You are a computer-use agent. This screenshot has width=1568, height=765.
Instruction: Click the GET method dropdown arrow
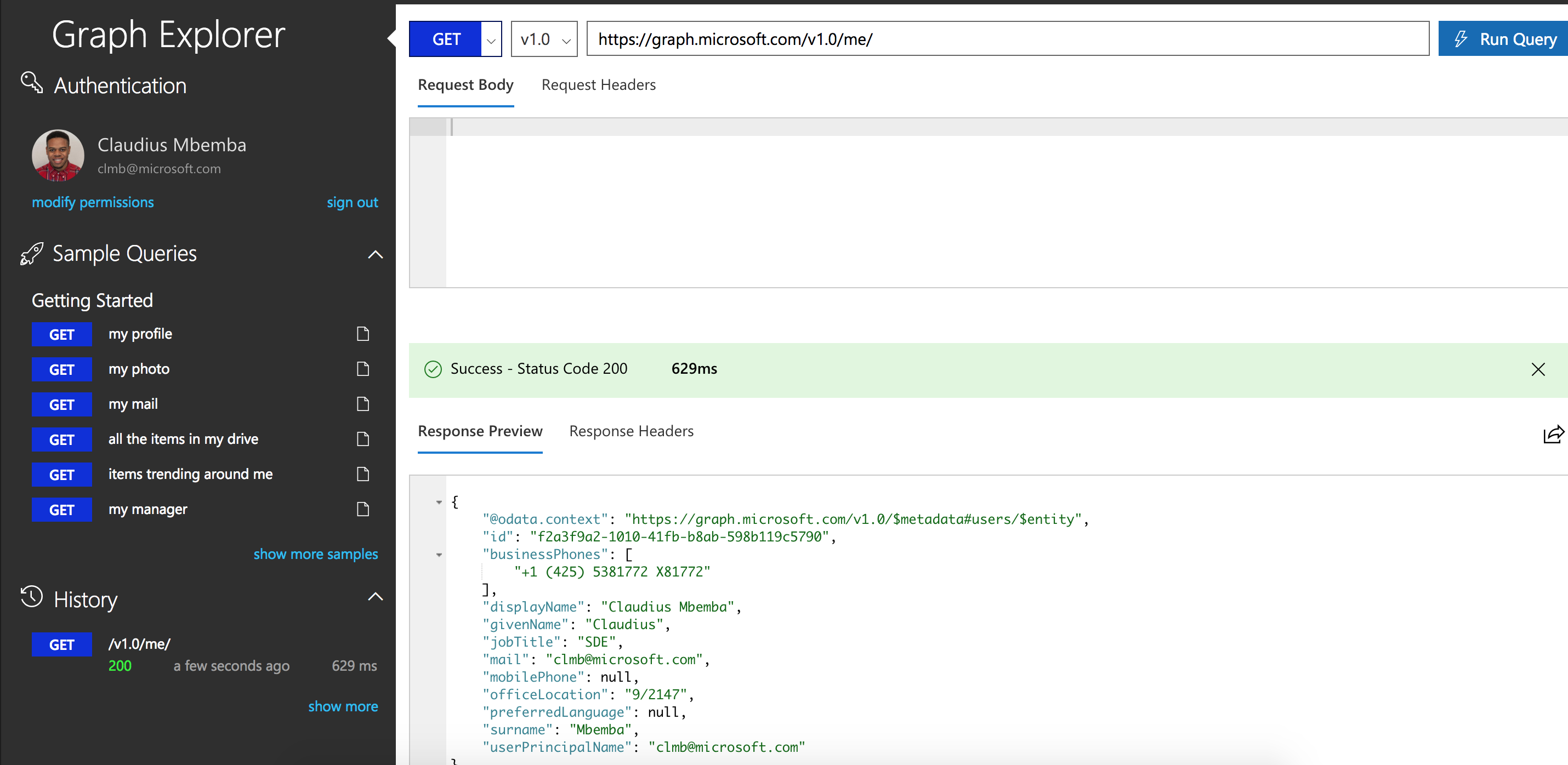491,40
